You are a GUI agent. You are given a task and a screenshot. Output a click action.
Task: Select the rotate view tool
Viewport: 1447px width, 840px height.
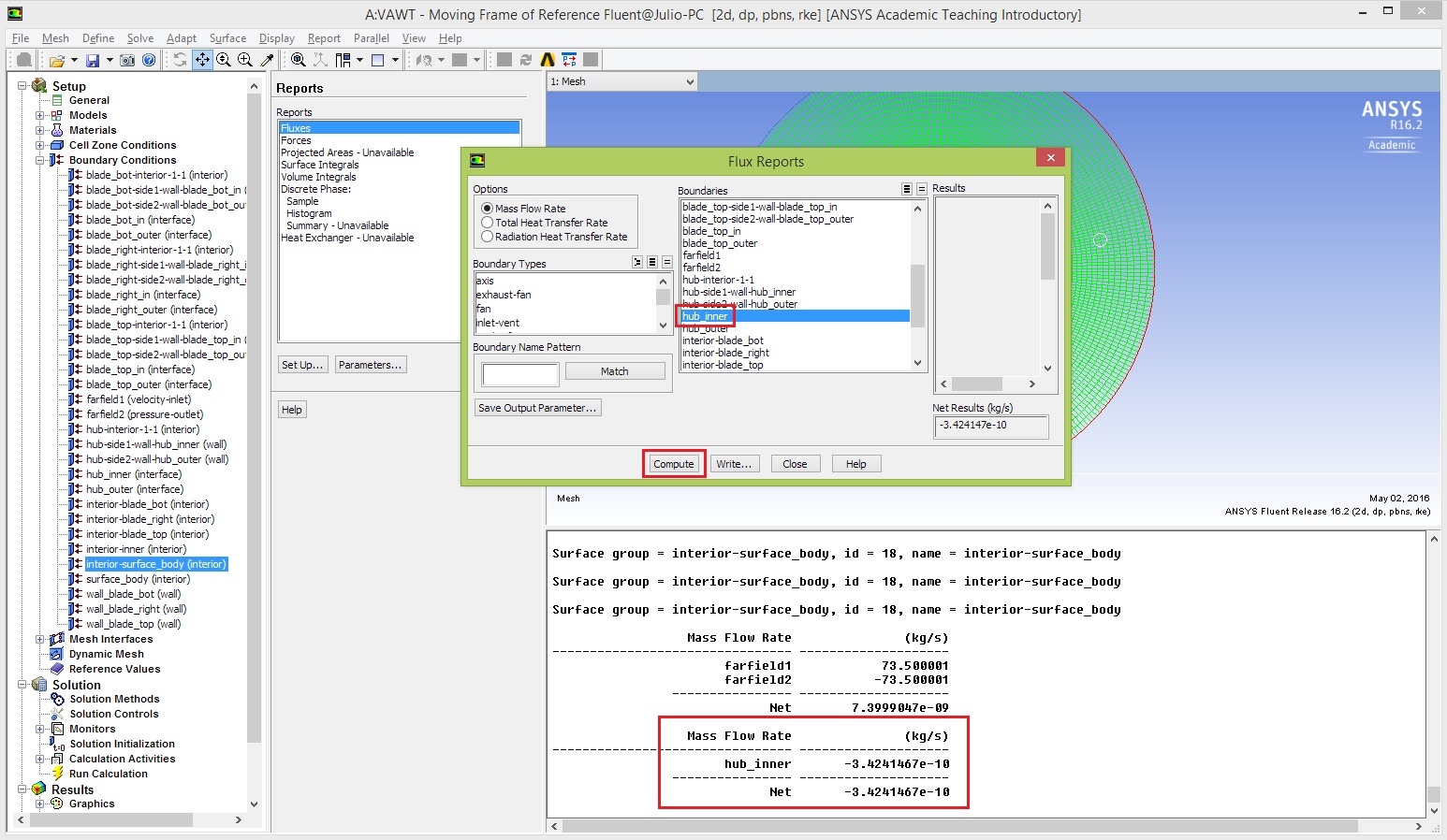pyautogui.click(x=181, y=60)
